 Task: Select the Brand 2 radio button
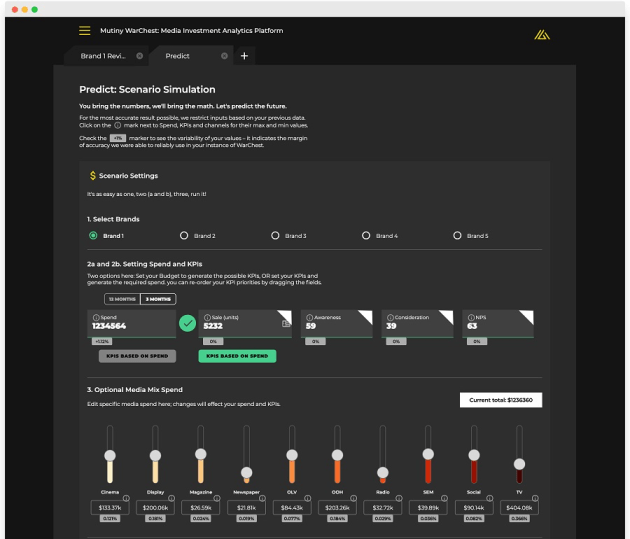point(184,235)
